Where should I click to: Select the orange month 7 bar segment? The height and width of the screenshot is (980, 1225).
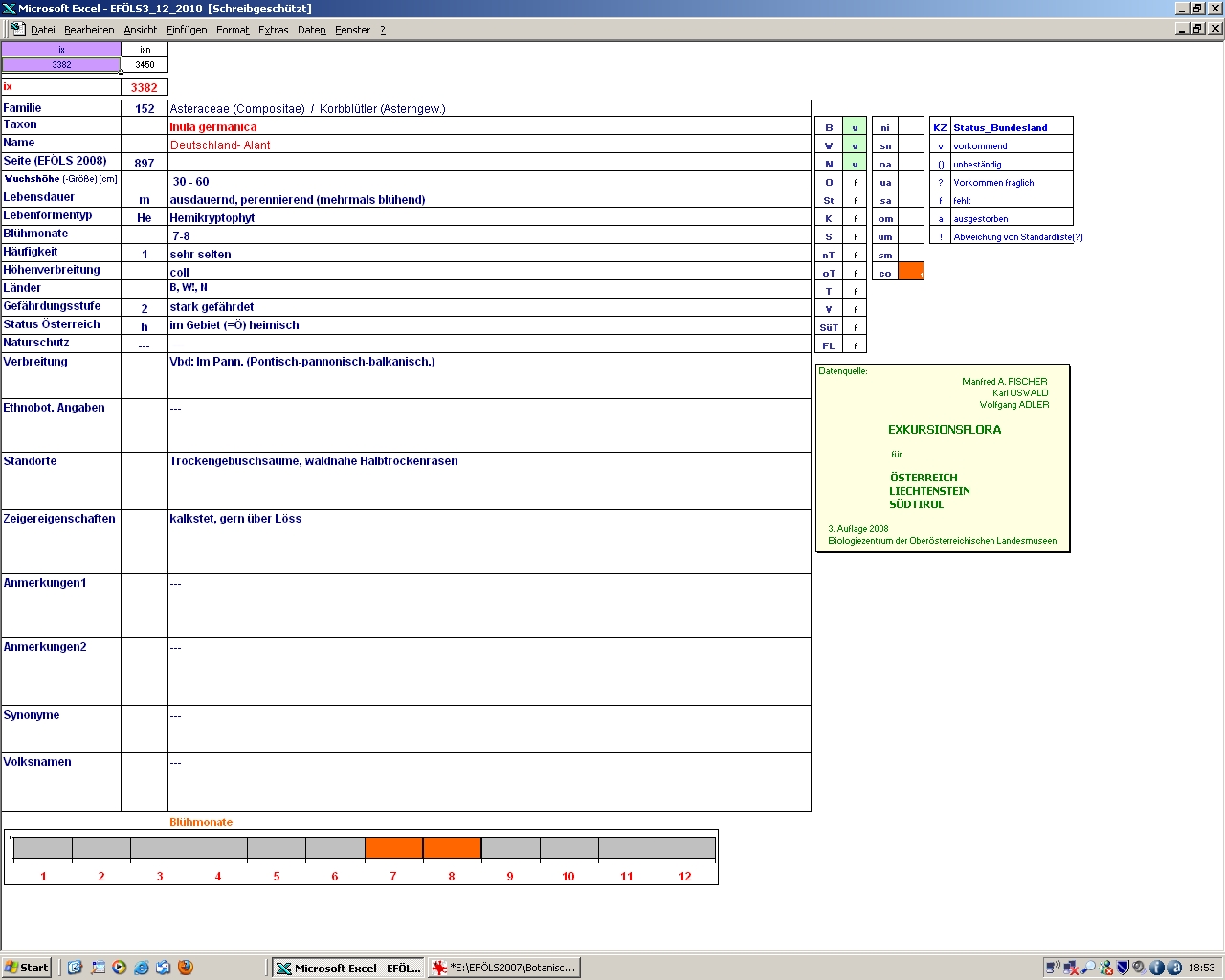(x=393, y=848)
